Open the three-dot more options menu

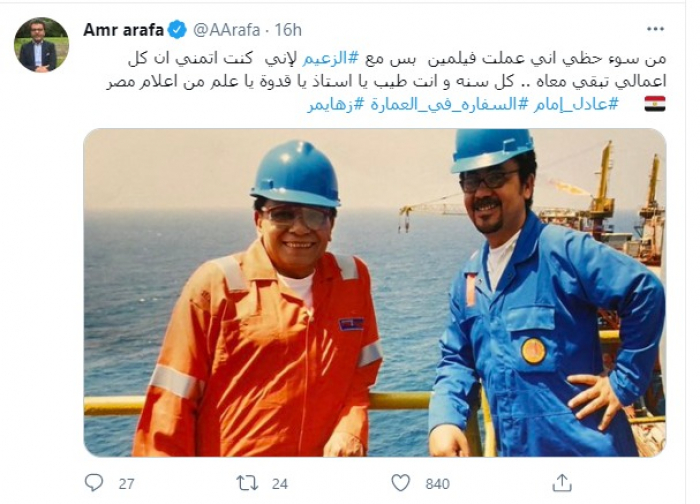tap(655, 29)
